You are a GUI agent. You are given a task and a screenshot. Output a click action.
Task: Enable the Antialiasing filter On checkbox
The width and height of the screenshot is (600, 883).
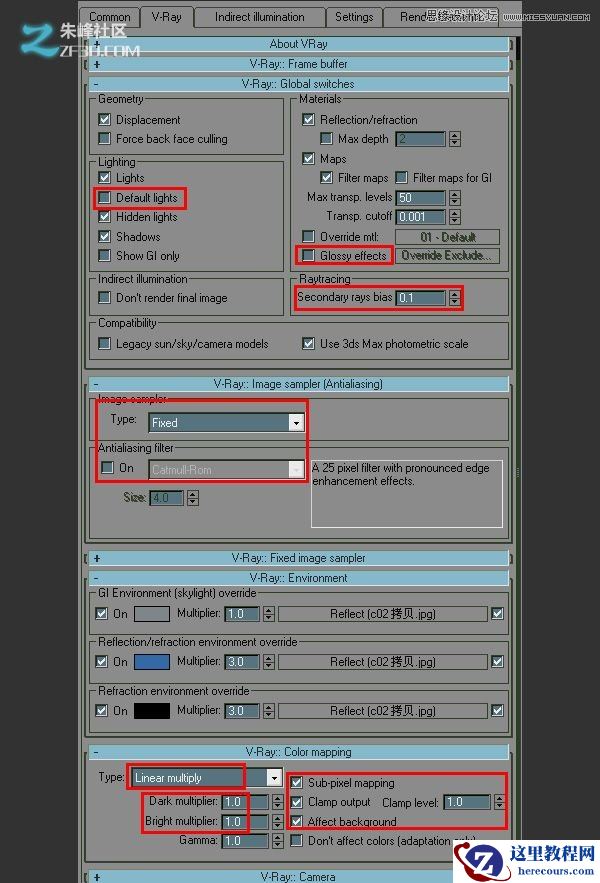107,467
